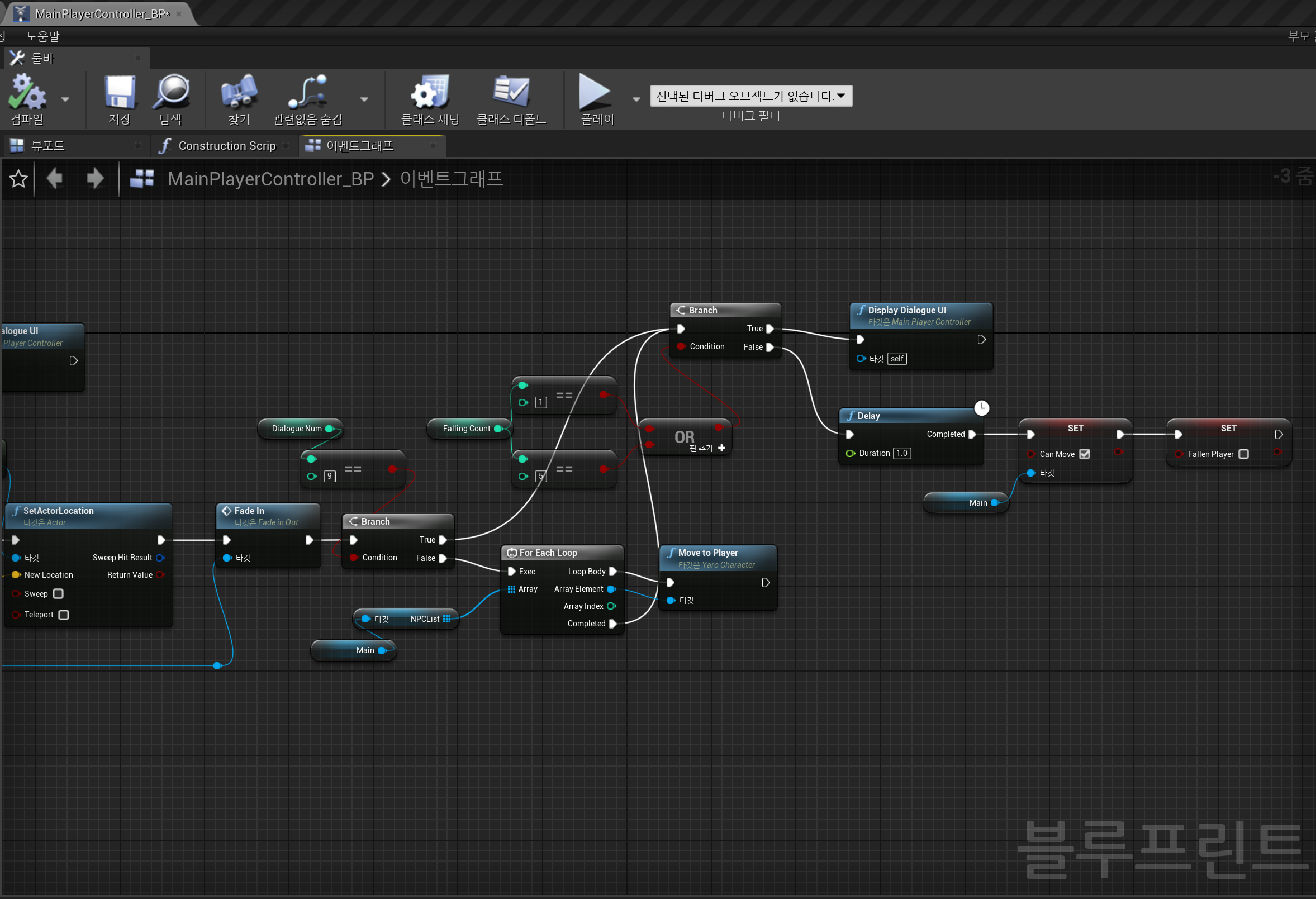Image resolution: width=1316 pixels, height=899 pixels.
Task: Open the Help (도움말) menu
Action: [42, 36]
